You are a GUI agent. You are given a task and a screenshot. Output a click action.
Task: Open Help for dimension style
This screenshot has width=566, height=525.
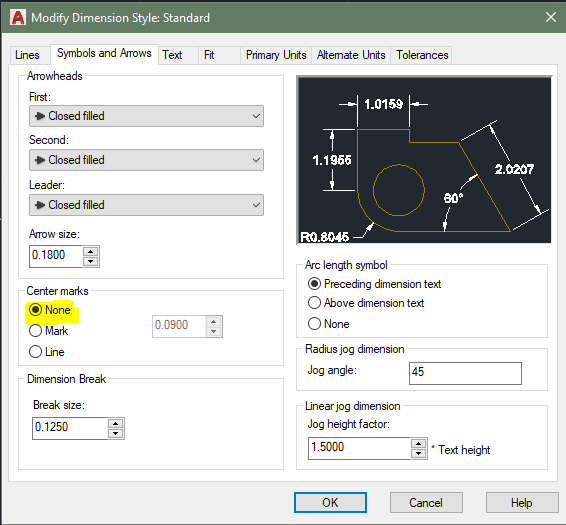(522, 503)
